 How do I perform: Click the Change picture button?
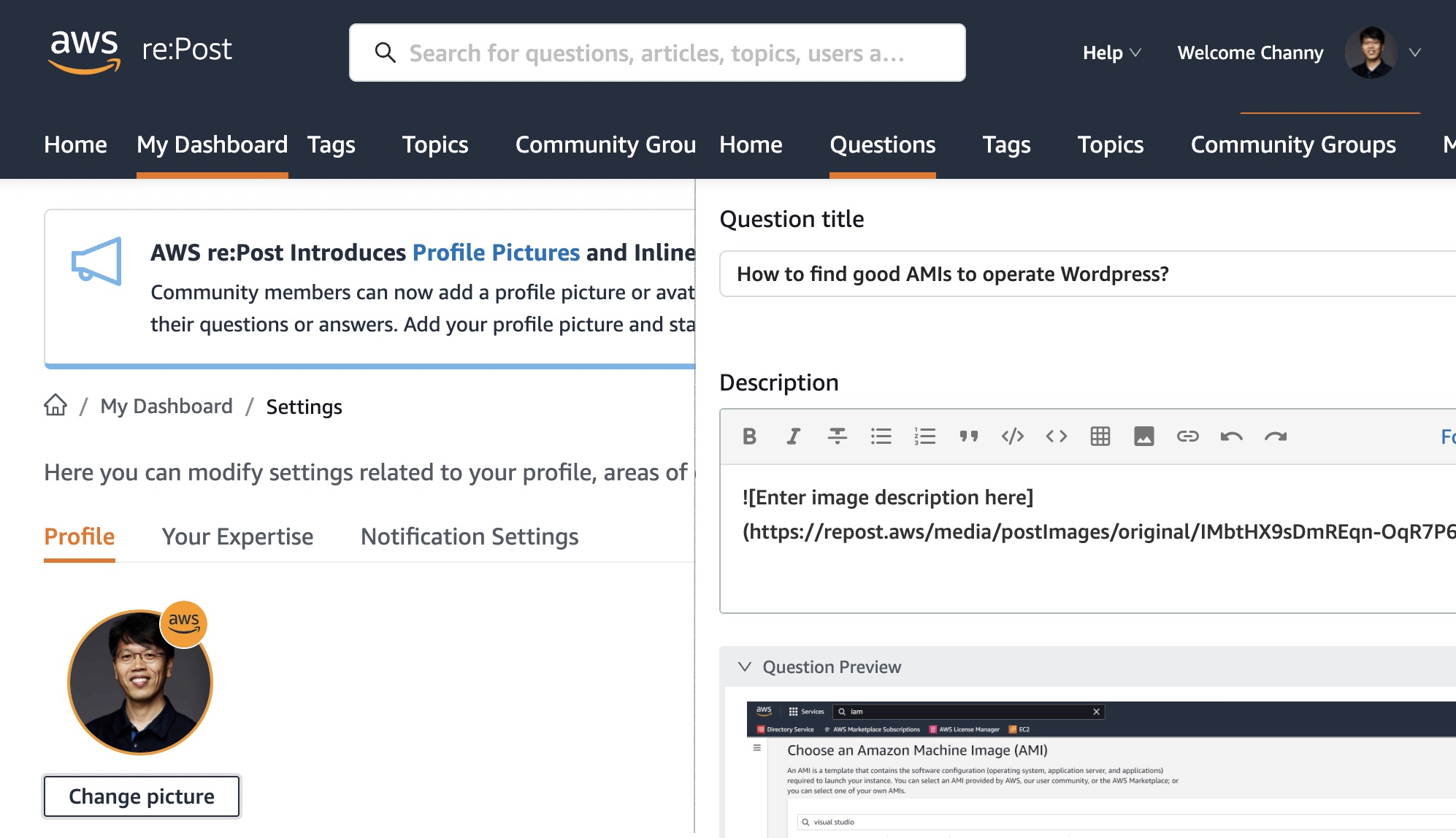(141, 795)
